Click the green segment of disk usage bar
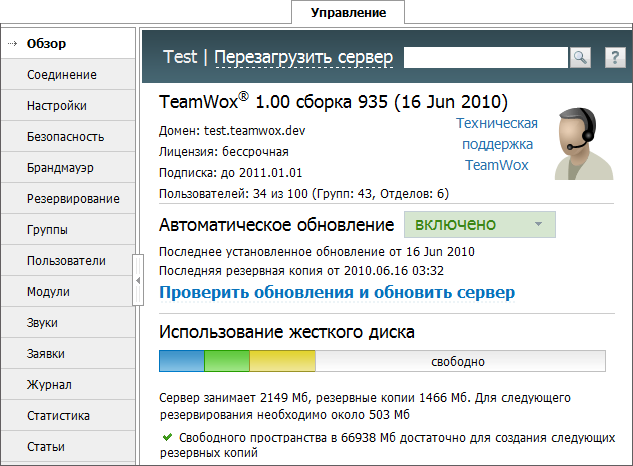The height and width of the screenshot is (466, 633). click(227, 361)
